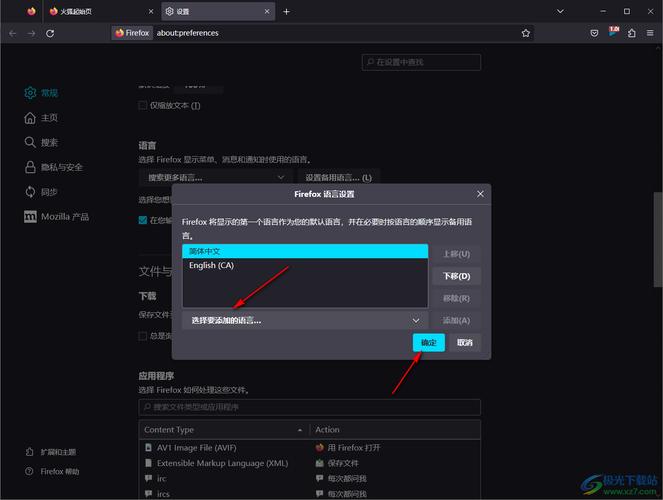Sort by the Action column header
The width and height of the screenshot is (663, 500).
(395, 429)
